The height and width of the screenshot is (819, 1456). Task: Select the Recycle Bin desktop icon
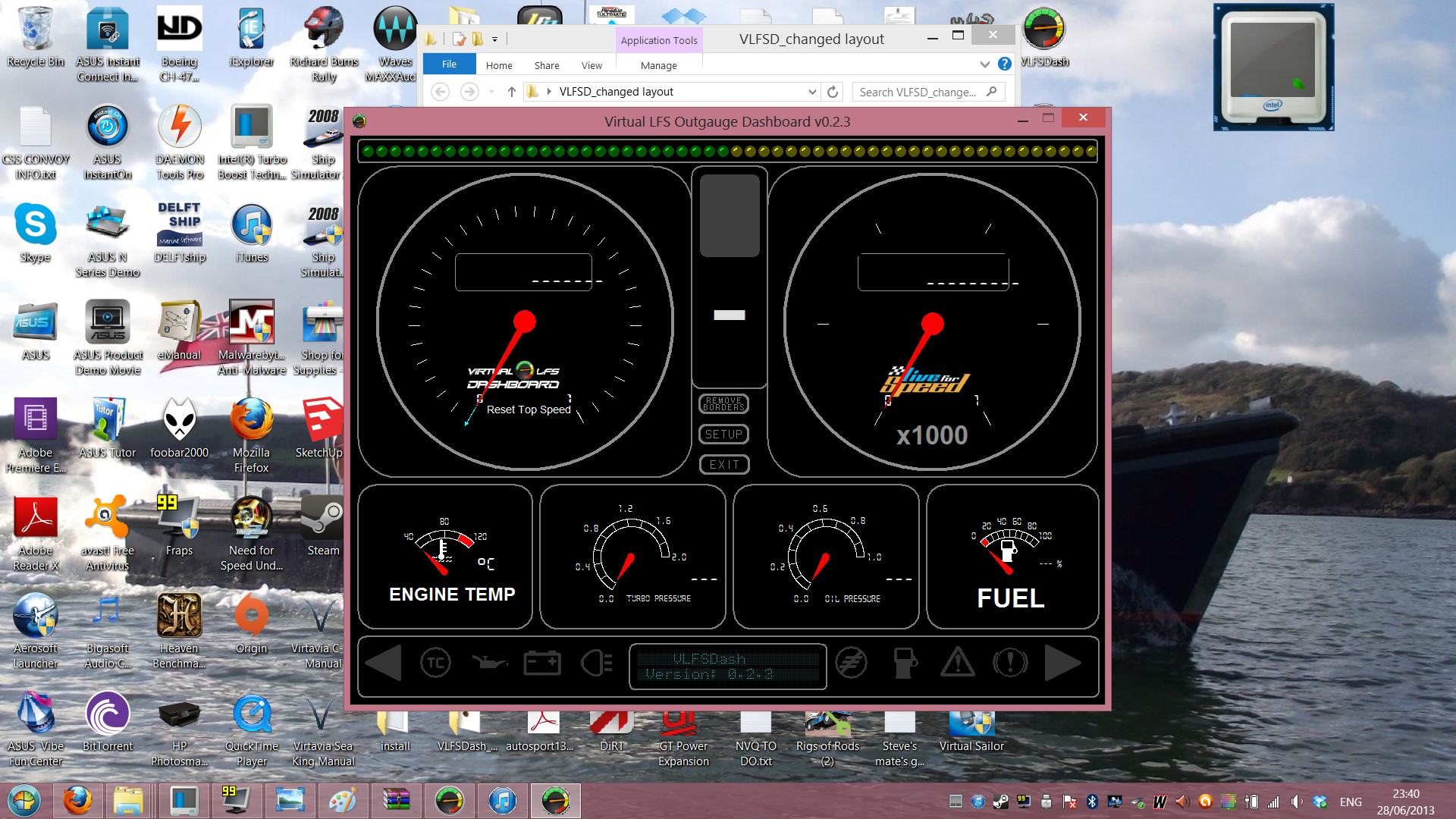(x=35, y=37)
